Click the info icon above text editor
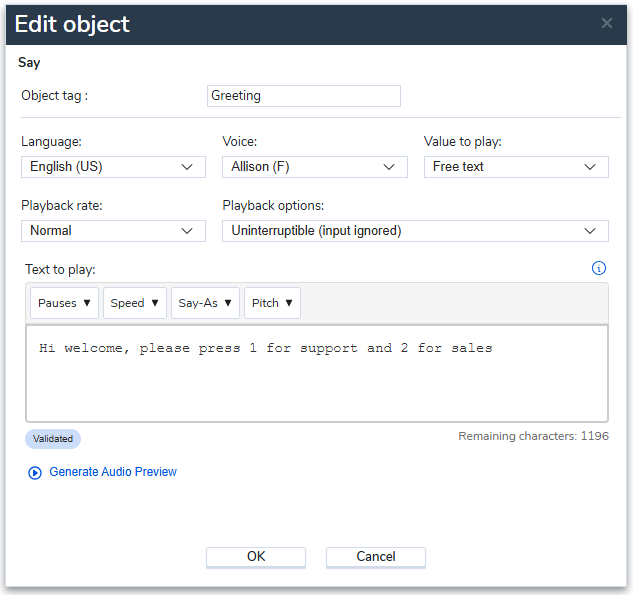The height and width of the screenshot is (595, 633). 599,268
